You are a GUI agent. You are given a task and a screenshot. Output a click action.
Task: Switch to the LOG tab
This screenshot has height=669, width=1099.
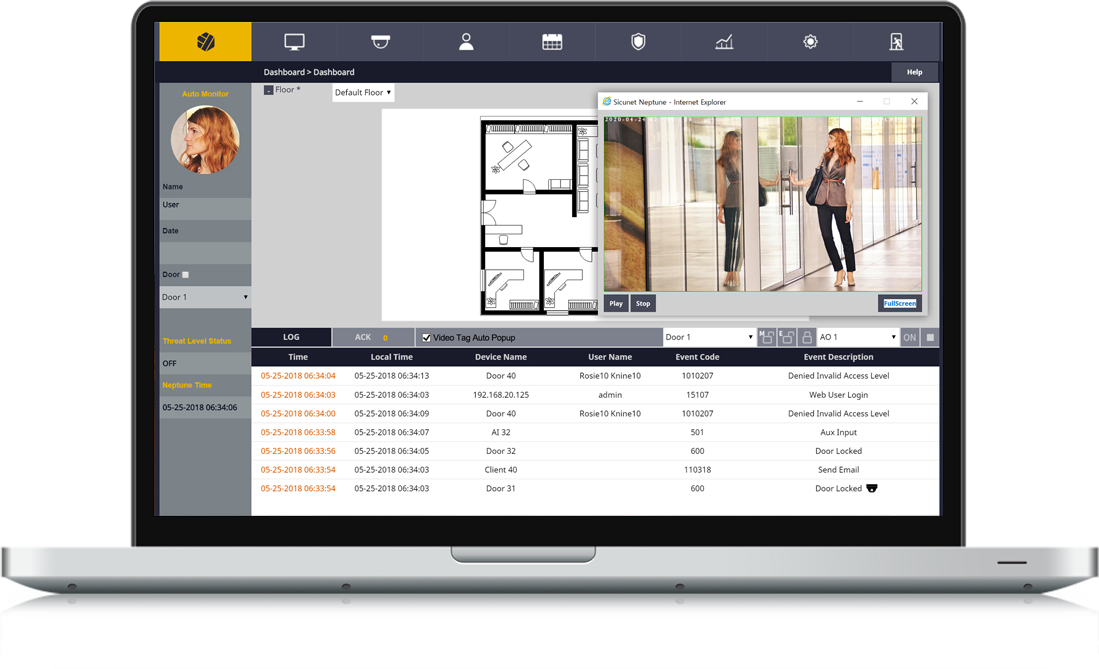click(291, 337)
